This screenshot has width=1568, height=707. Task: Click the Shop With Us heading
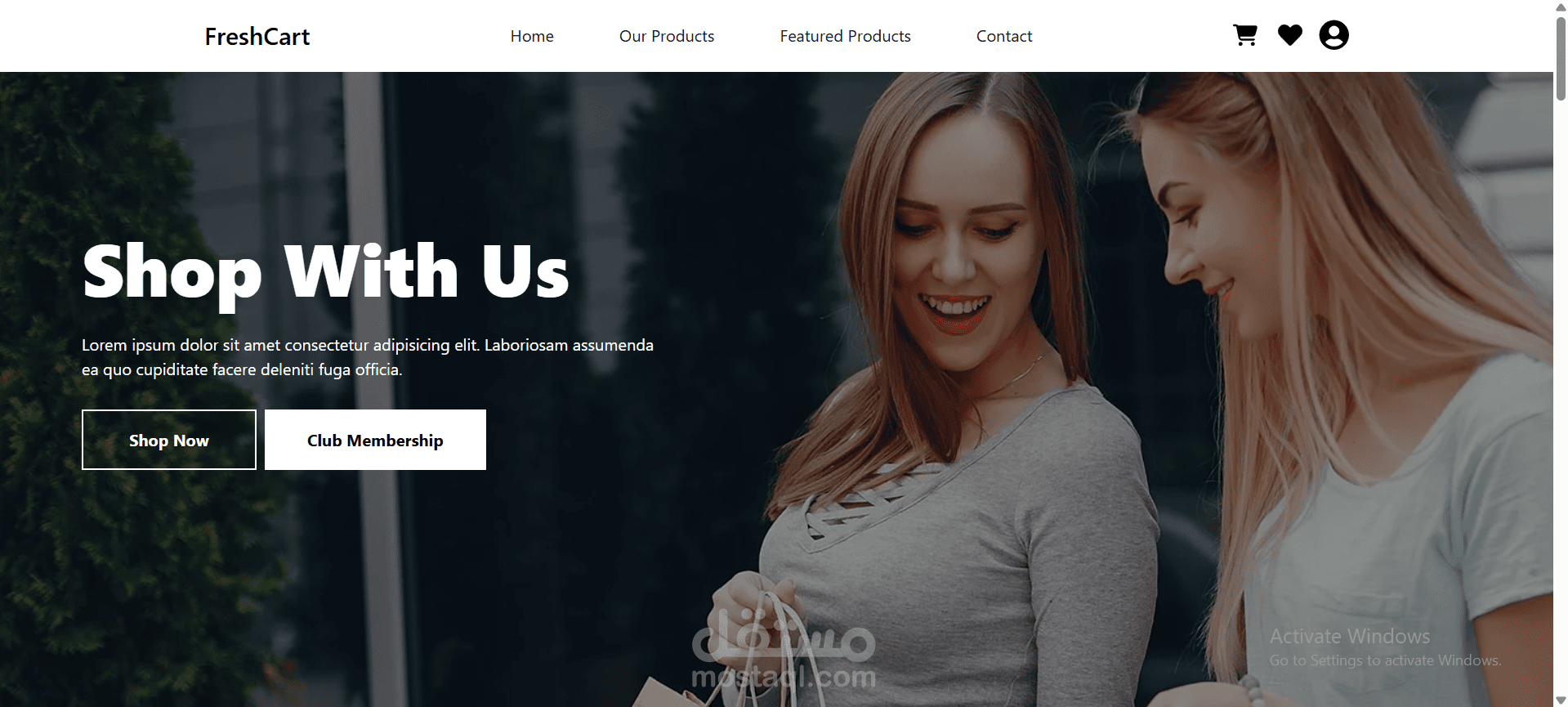pyautogui.click(x=325, y=272)
